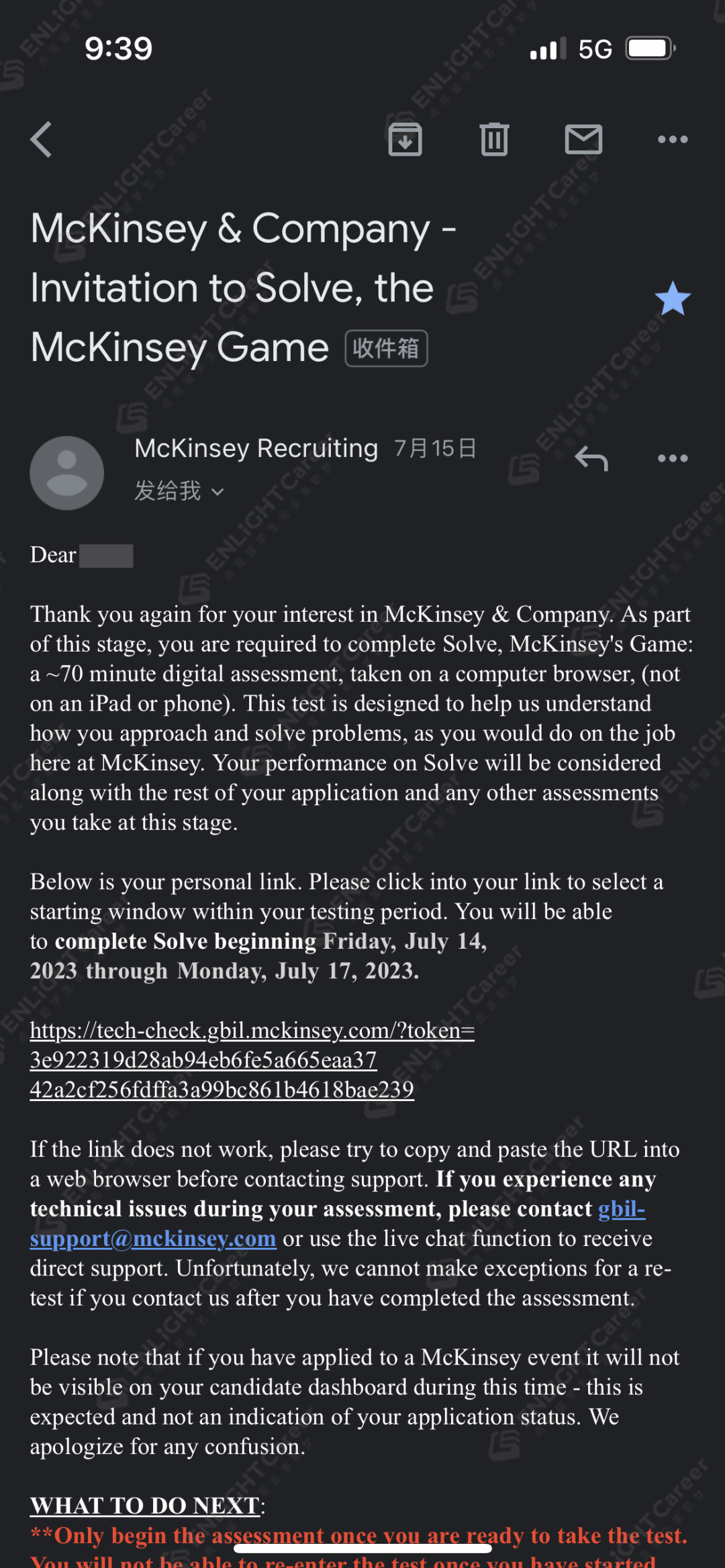
Task: Tap the 9:39 clock in status bar
Action: 119,49
